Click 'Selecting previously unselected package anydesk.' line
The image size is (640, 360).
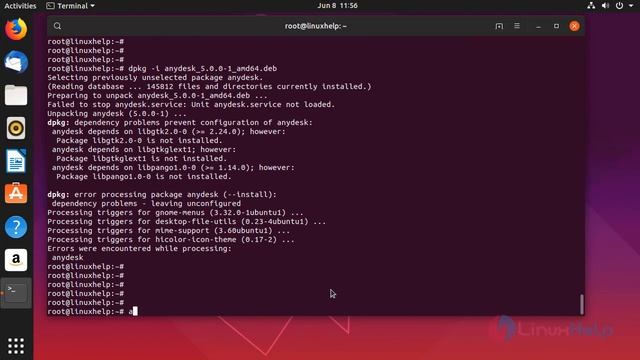coord(155,78)
